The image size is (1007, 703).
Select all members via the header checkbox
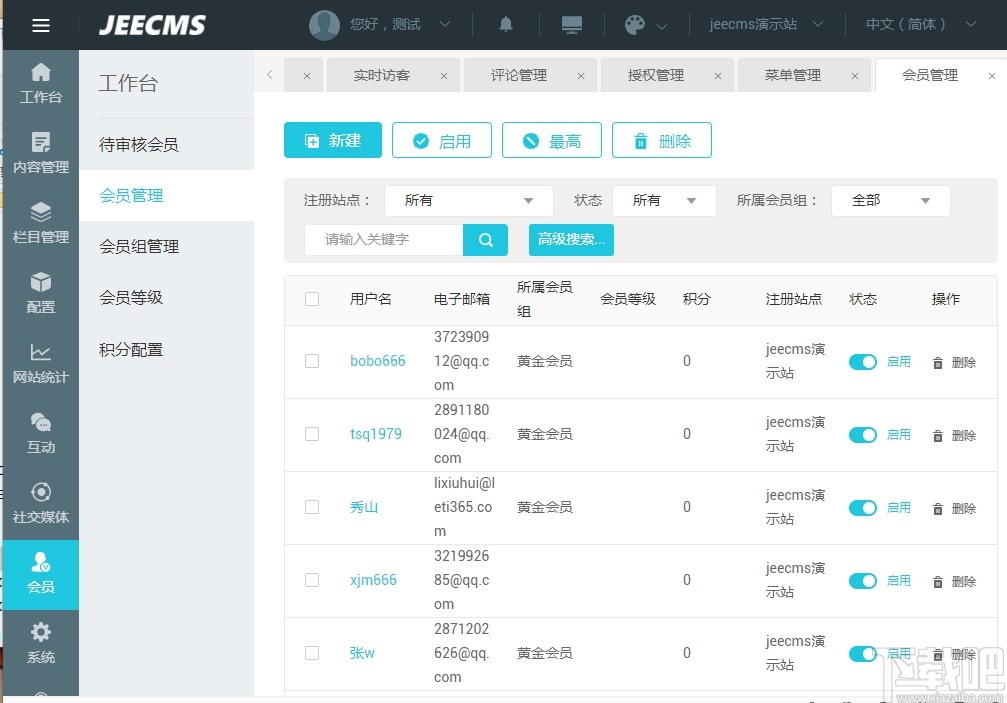(x=311, y=298)
